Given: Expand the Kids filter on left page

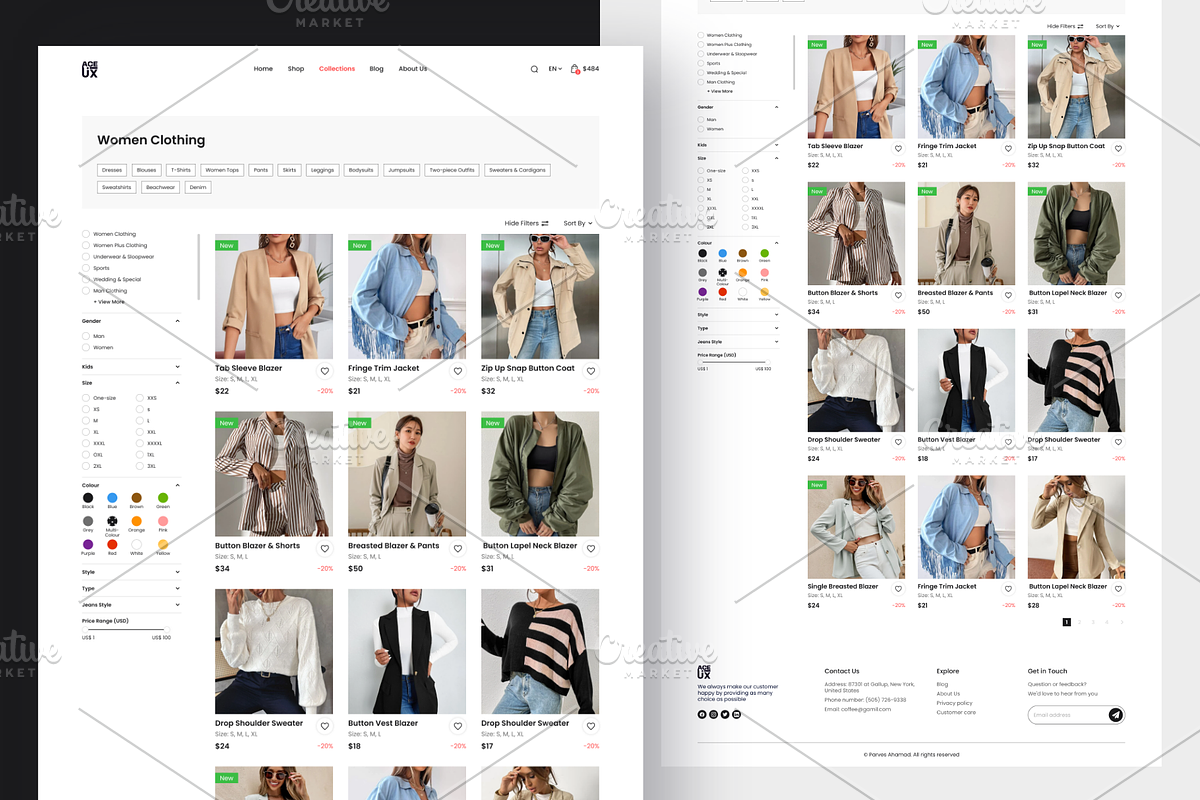Looking at the screenshot, I should pyautogui.click(x=178, y=367).
